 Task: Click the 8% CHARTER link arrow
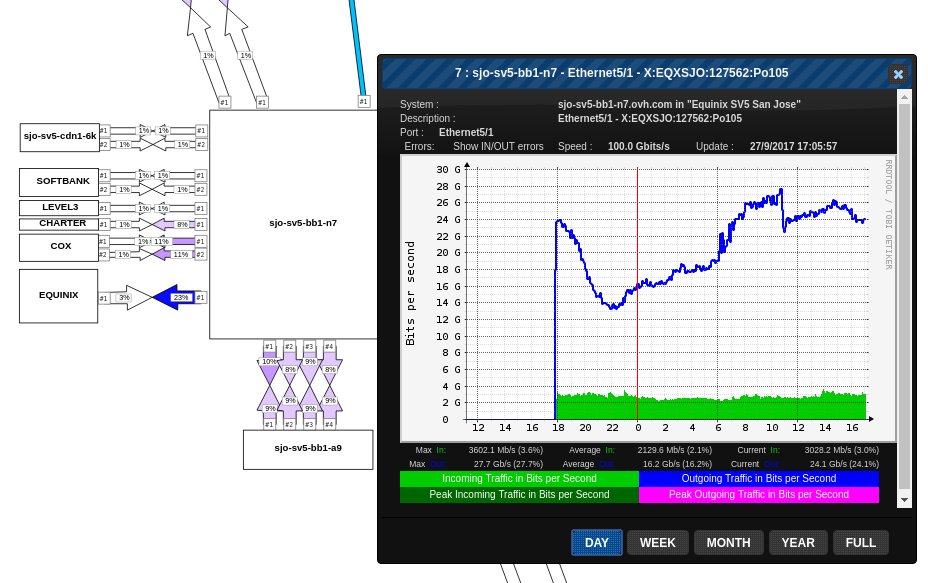pos(173,224)
